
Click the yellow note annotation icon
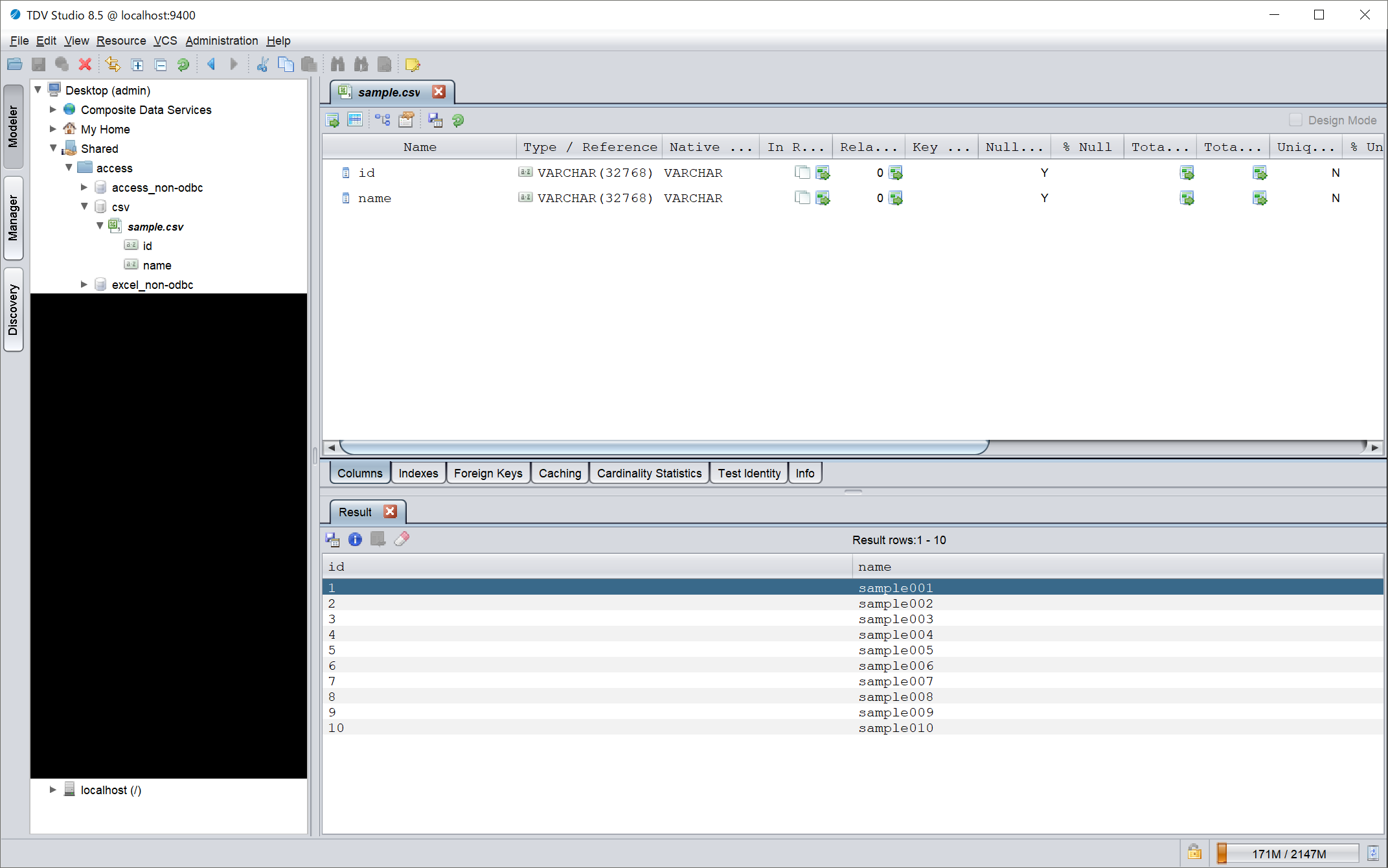(x=413, y=64)
